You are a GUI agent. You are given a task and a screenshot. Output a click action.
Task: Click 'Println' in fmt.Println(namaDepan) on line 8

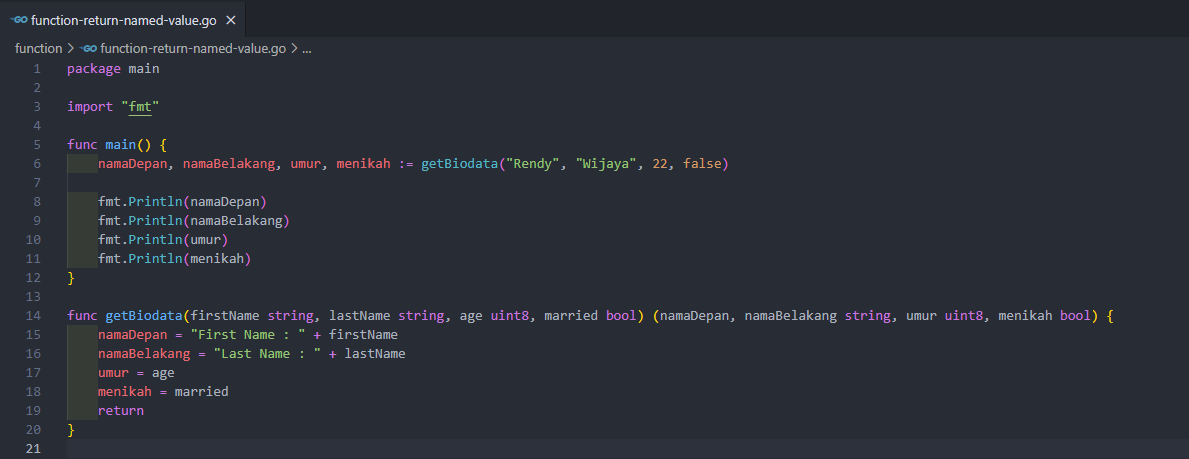(x=155, y=202)
